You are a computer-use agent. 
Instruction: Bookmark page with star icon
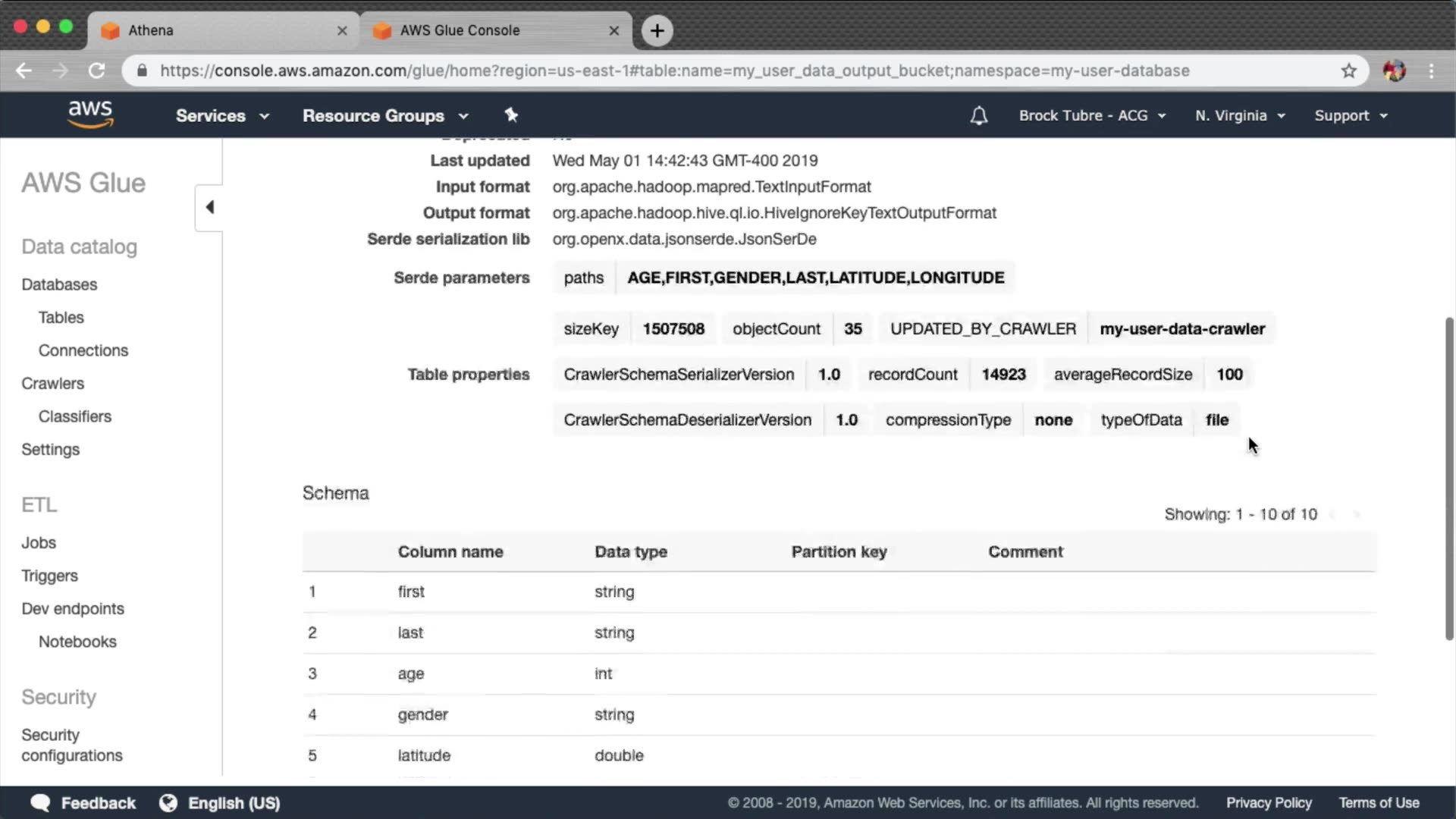[x=1348, y=71]
